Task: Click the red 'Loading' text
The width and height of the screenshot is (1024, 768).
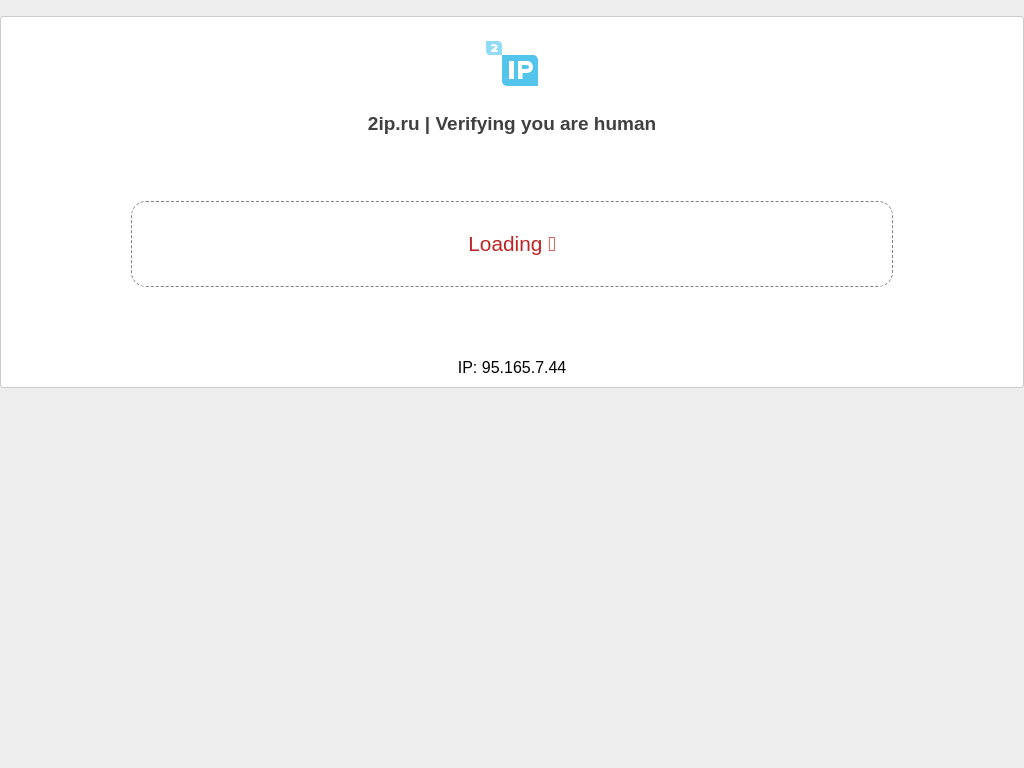Action: pyautogui.click(x=505, y=244)
